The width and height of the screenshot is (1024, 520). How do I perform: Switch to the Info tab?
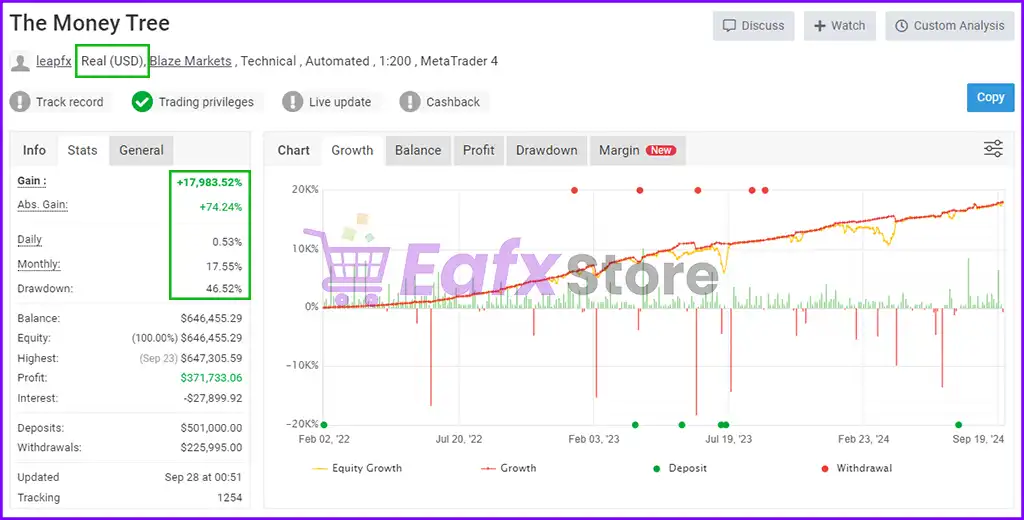tap(34, 150)
